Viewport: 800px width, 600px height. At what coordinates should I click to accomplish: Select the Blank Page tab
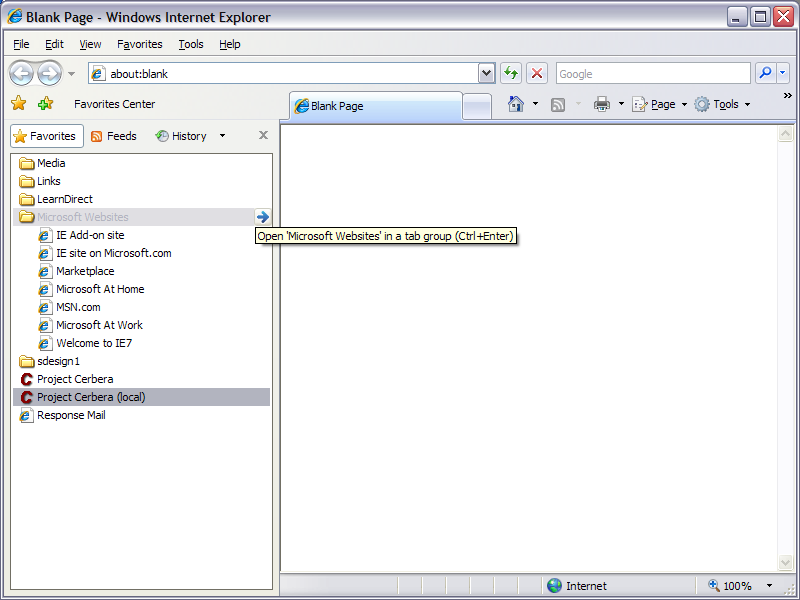click(x=375, y=106)
